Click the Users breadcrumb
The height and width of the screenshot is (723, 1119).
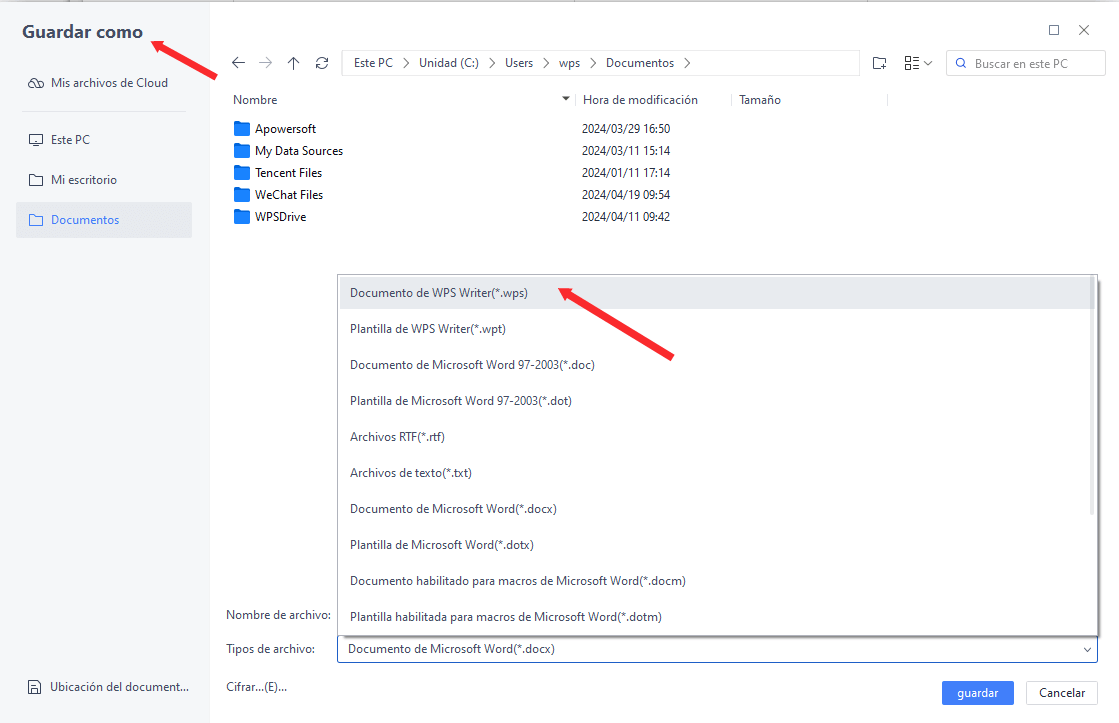point(519,63)
